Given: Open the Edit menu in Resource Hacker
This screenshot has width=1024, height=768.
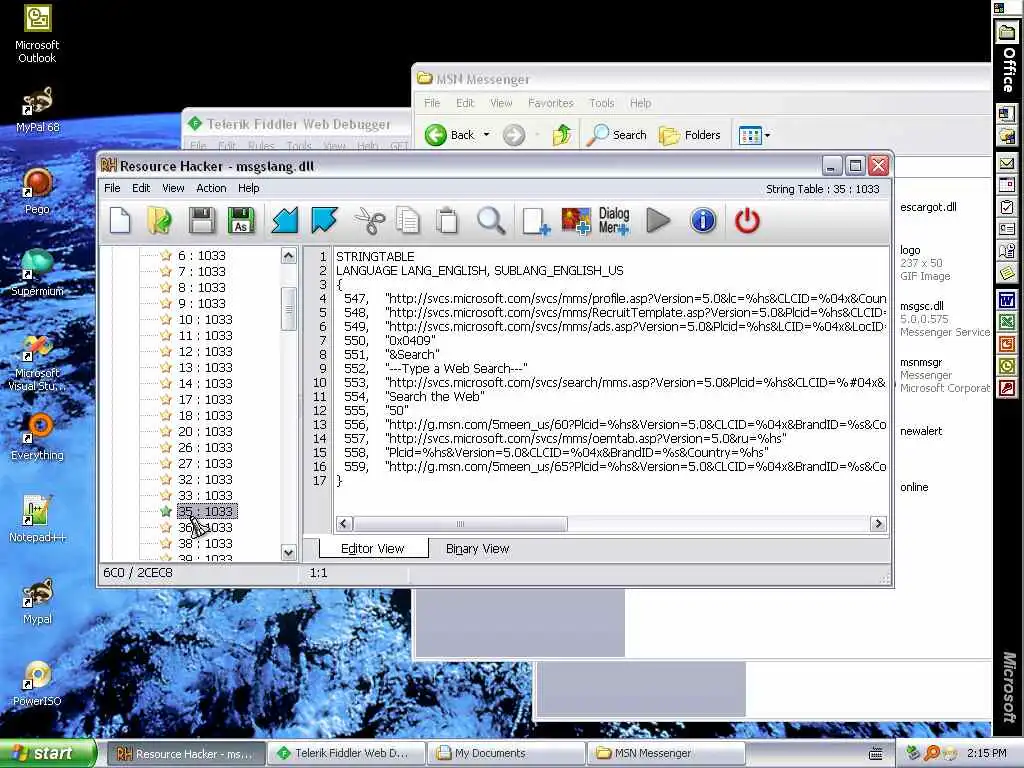Looking at the screenshot, I should tap(141, 188).
